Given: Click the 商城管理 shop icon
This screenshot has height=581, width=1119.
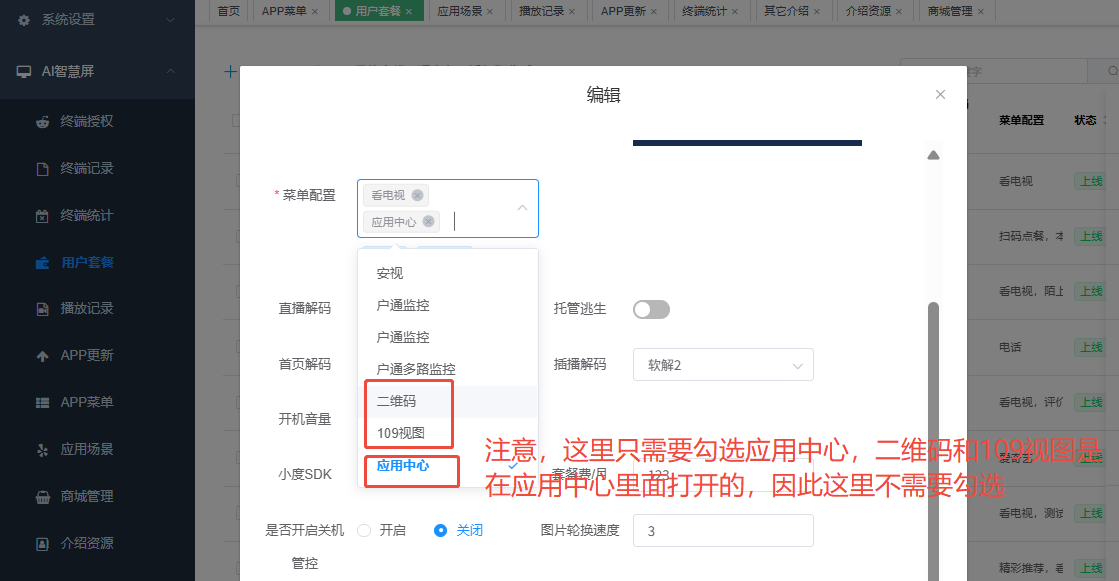Looking at the screenshot, I should click(x=42, y=497).
